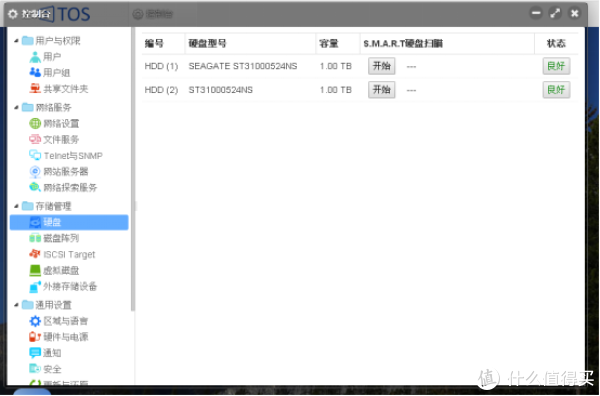The image size is (600, 396).
Task: Click sidebar vertical scrollbar
Action: [x=133, y=168]
